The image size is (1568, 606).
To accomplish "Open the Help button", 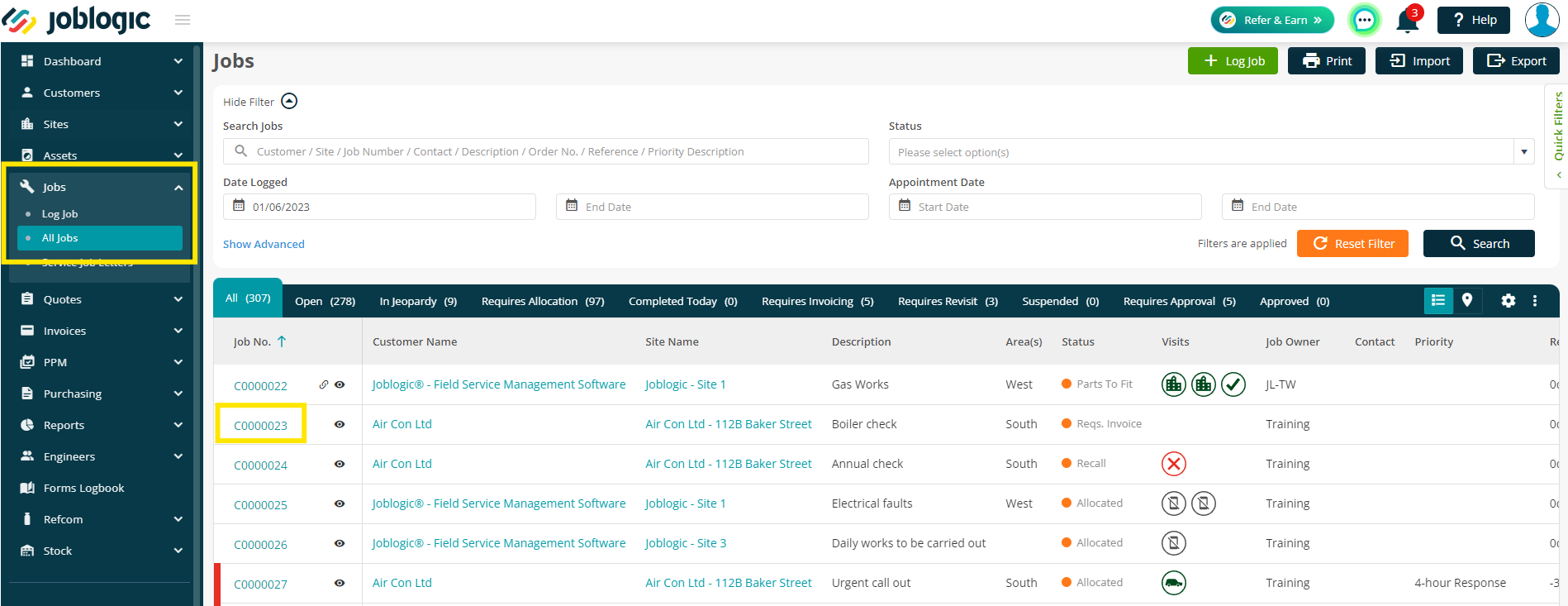I will click(1474, 20).
